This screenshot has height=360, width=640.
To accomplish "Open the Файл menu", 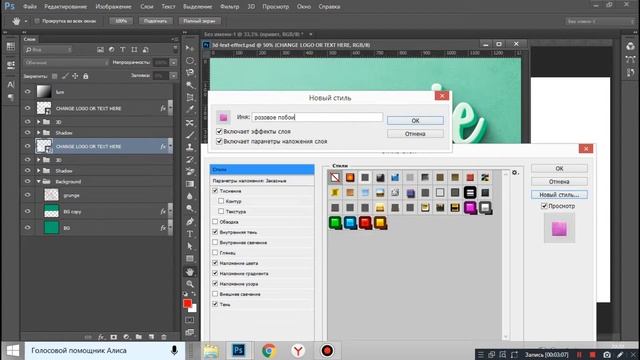I will point(30,7).
